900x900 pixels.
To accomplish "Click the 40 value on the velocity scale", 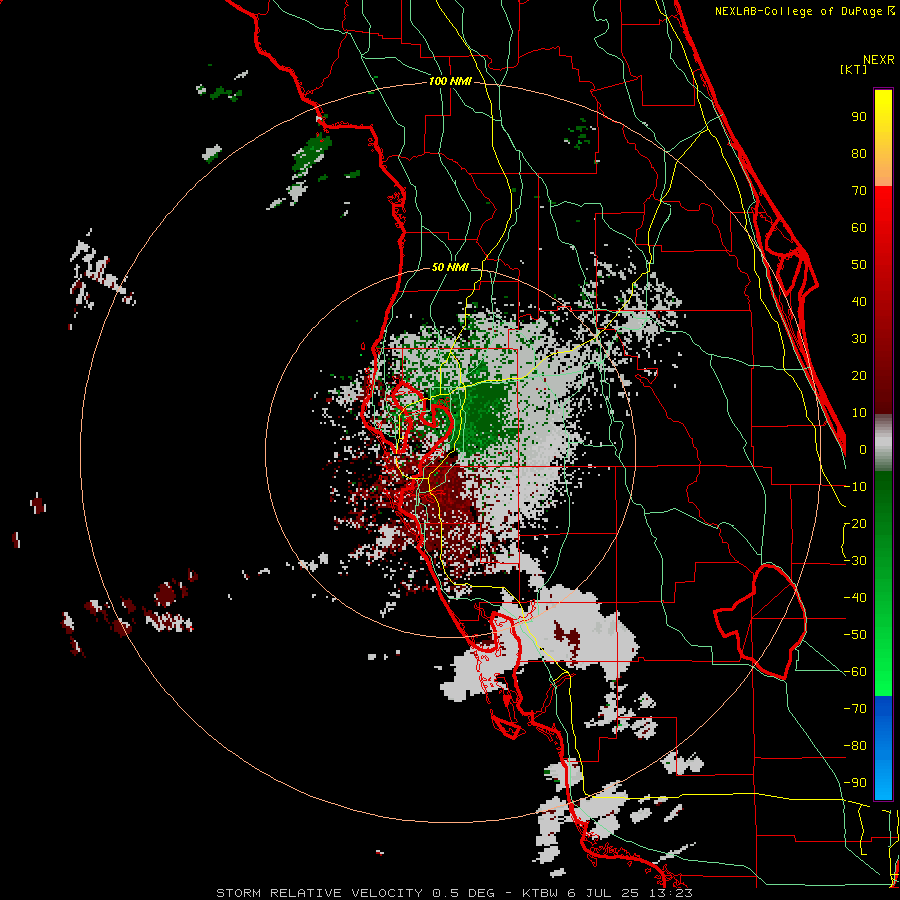I will click(x=859, y=301).
